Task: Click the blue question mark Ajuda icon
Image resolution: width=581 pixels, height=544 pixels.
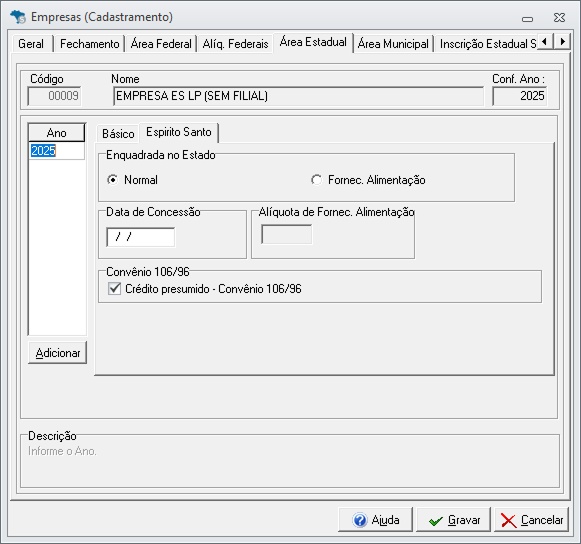Action: (x=360, y=520)
